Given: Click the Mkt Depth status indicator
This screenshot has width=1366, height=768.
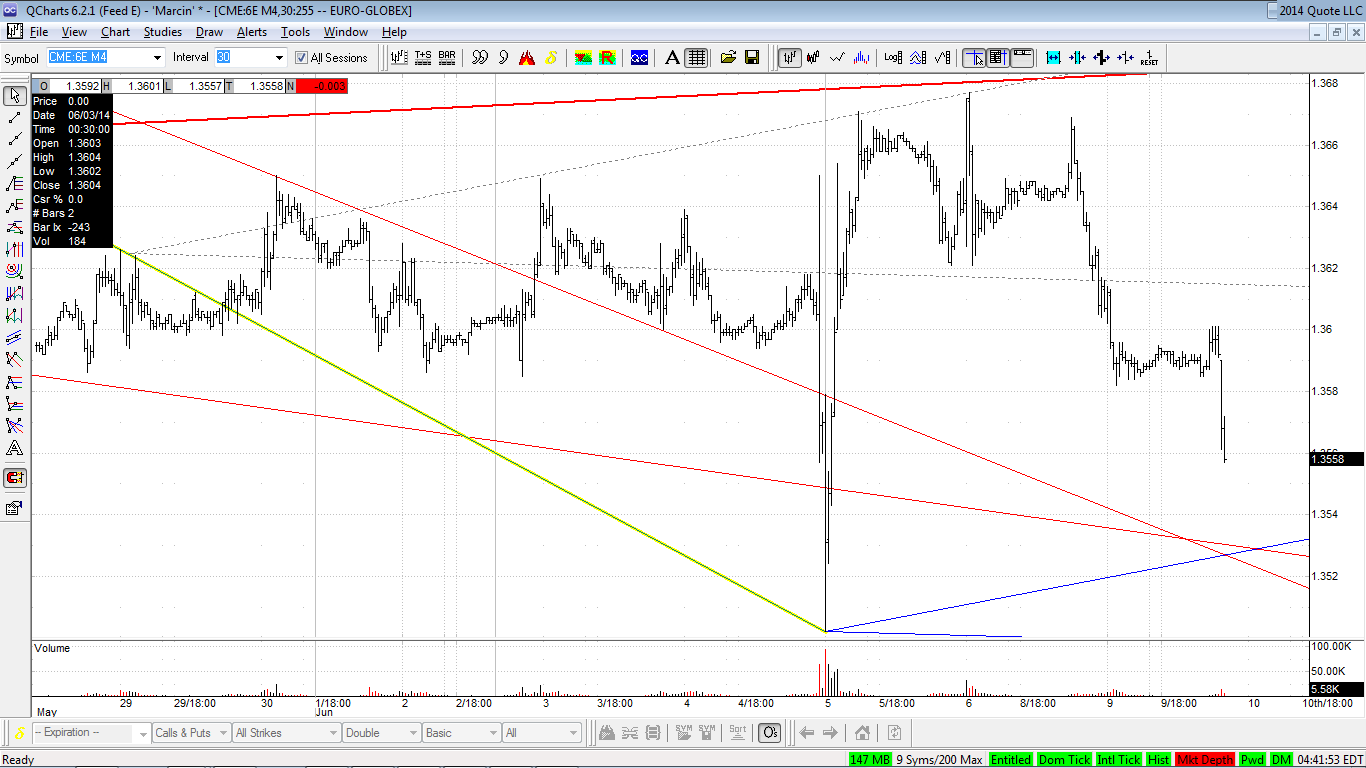Looking at the screenshot, I should pyautogui.click(x=1205, y=760).
